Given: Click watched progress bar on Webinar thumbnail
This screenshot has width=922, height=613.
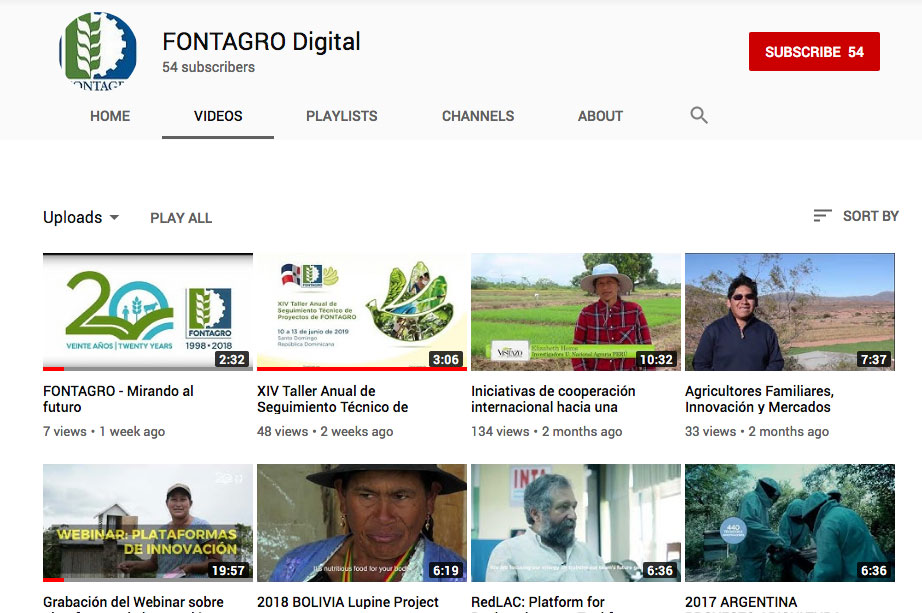Looking at the screenshot, I should (54, 580).
